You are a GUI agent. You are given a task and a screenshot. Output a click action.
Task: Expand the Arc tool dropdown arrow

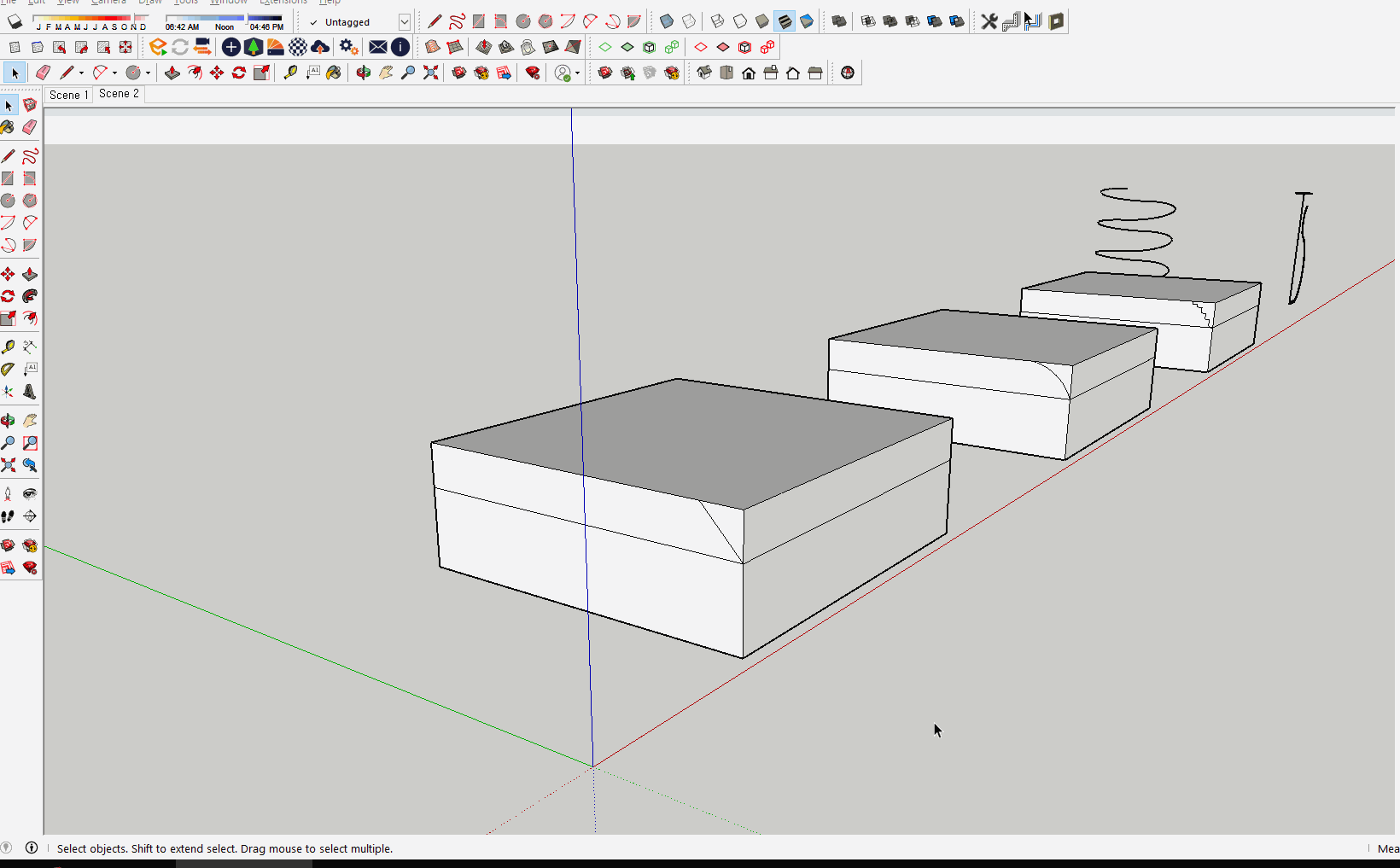coord(114,73)
